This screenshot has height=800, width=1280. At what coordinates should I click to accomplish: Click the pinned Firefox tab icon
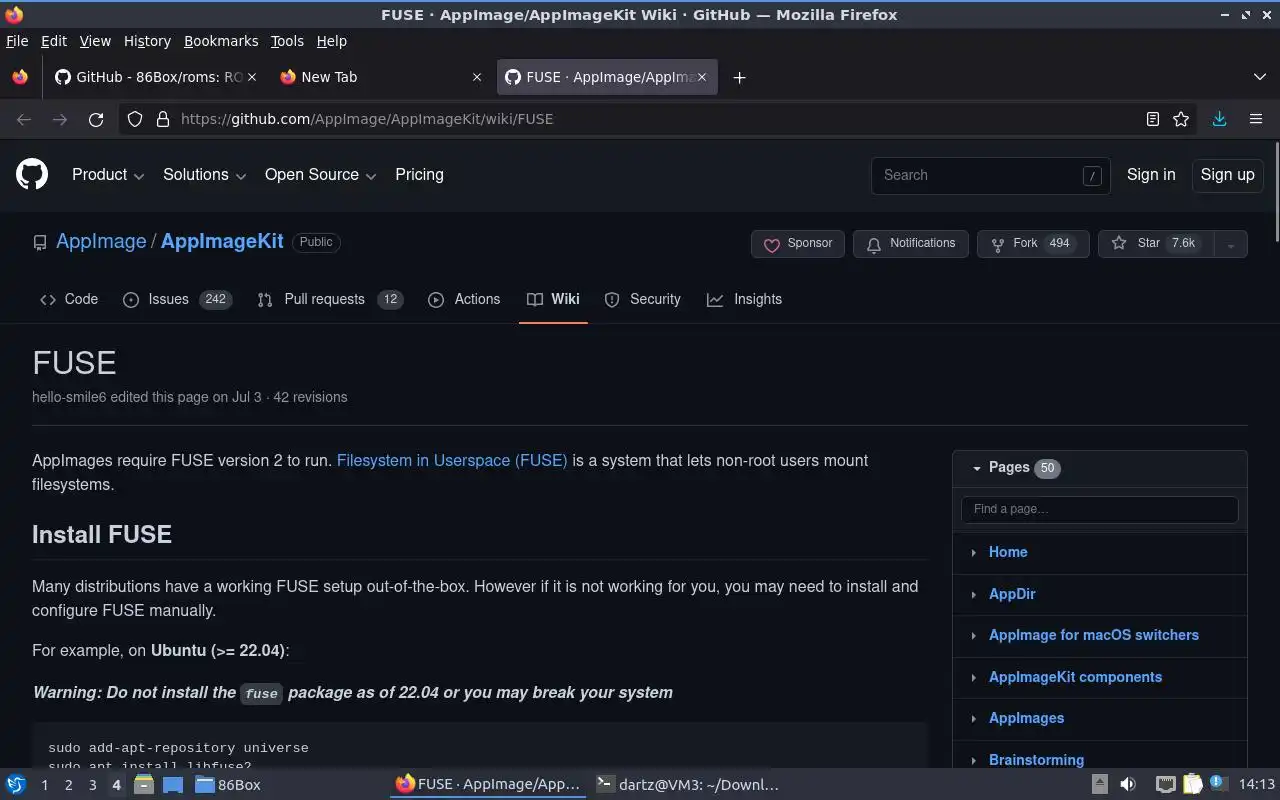pyautogui.click(x=20, y=77)
